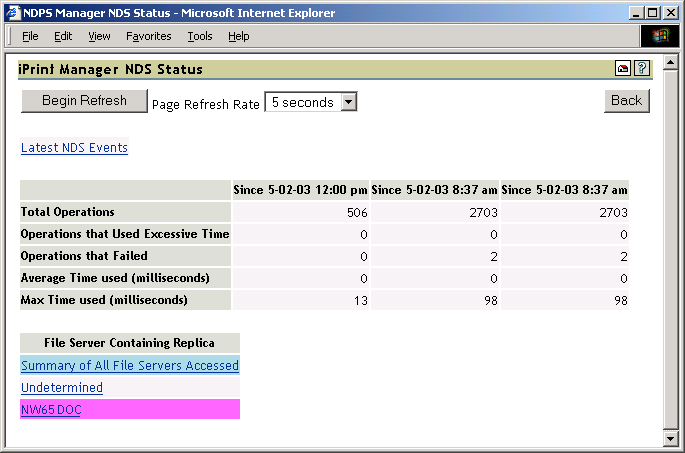The image size is (685, 453).
Task: Click the Back button
Action: [x=626, y=100]
